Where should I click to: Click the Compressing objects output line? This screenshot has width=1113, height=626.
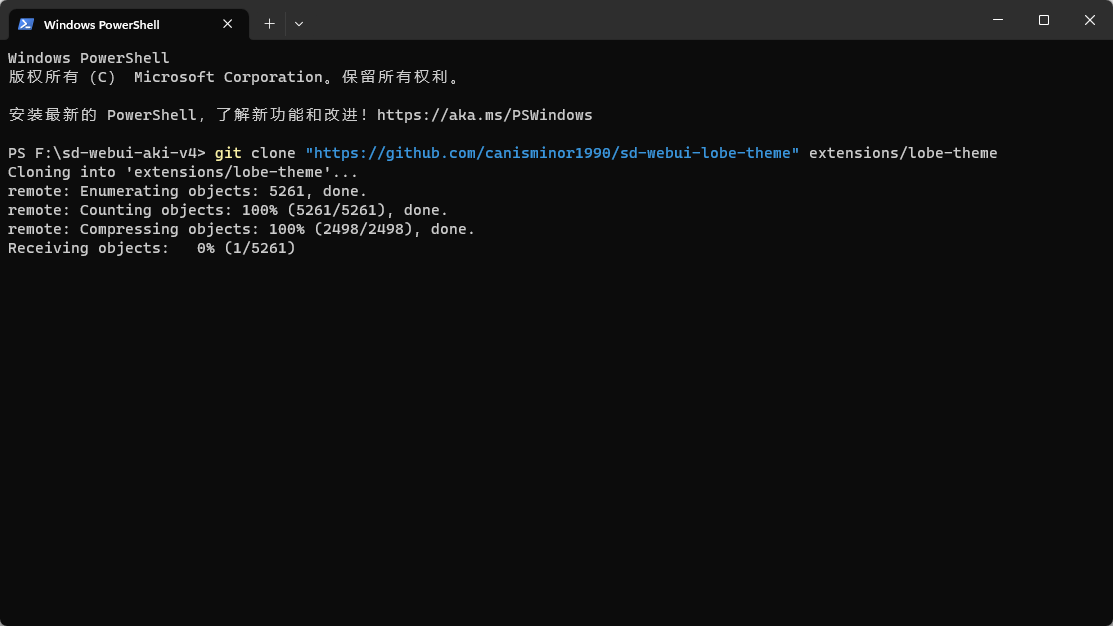(241, 229)
